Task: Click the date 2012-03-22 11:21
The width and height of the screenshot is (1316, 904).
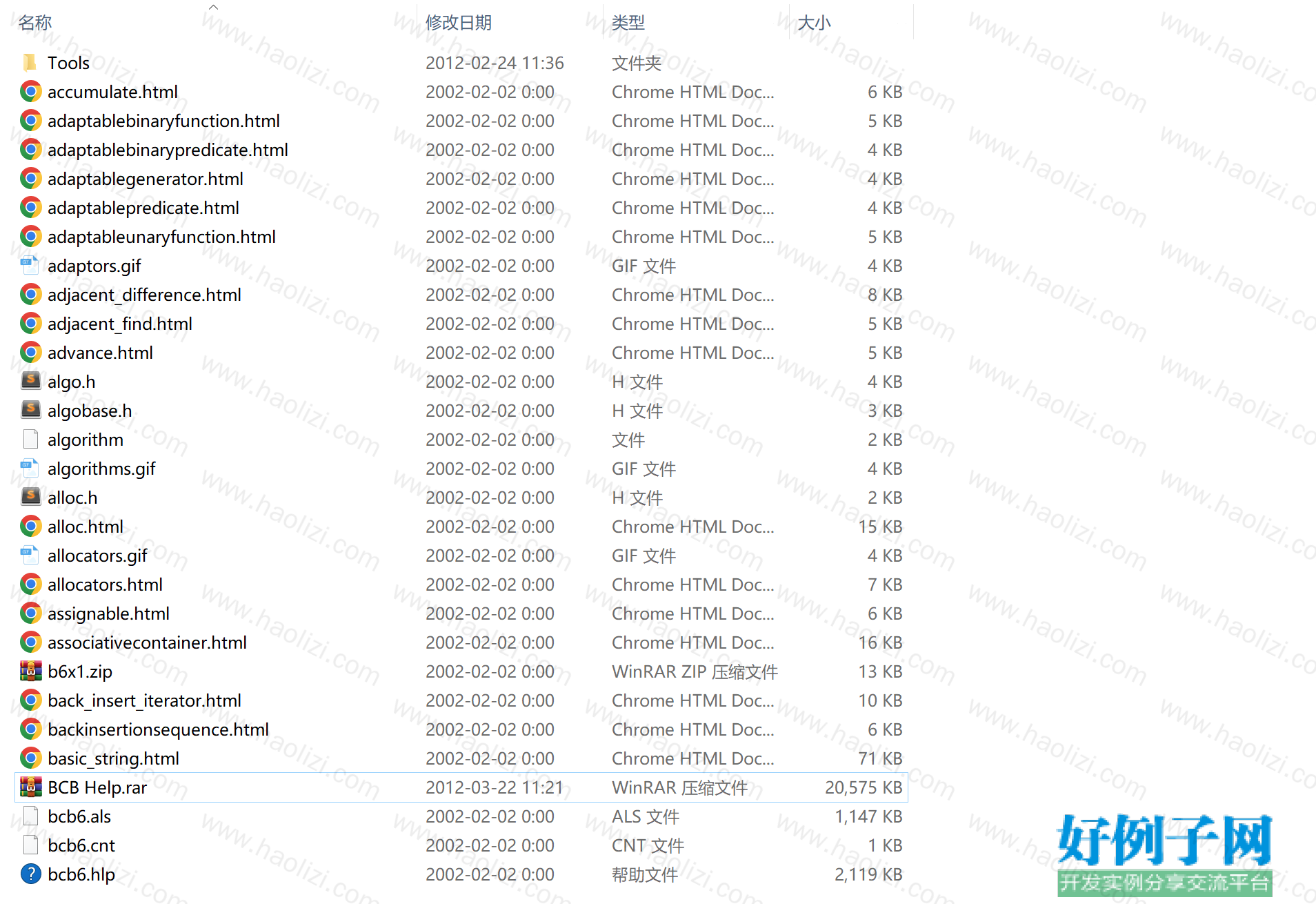Action: [x=495, y=787]
